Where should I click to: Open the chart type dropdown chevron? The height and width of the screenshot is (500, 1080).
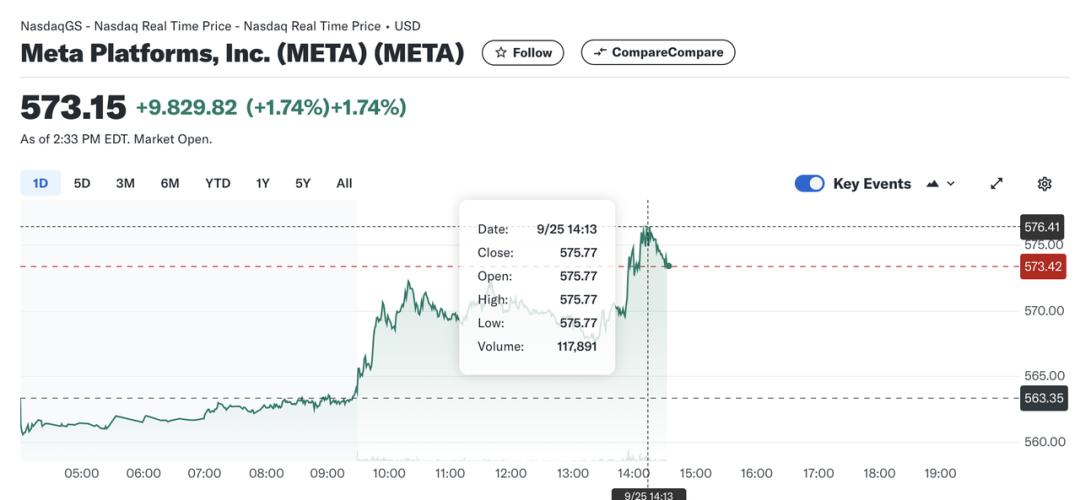point(951,184)
